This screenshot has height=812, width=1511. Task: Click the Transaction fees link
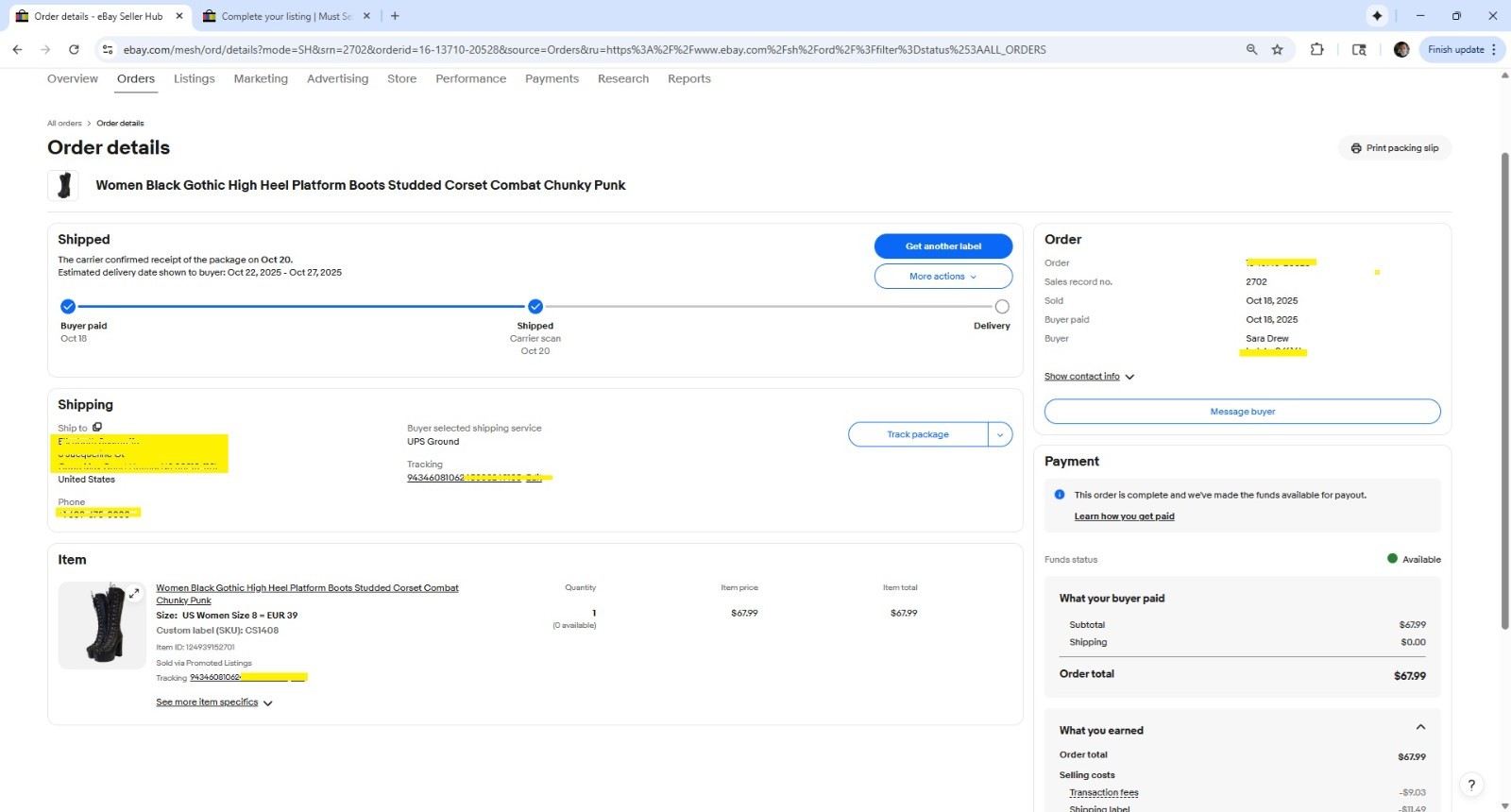point(1104,793)
